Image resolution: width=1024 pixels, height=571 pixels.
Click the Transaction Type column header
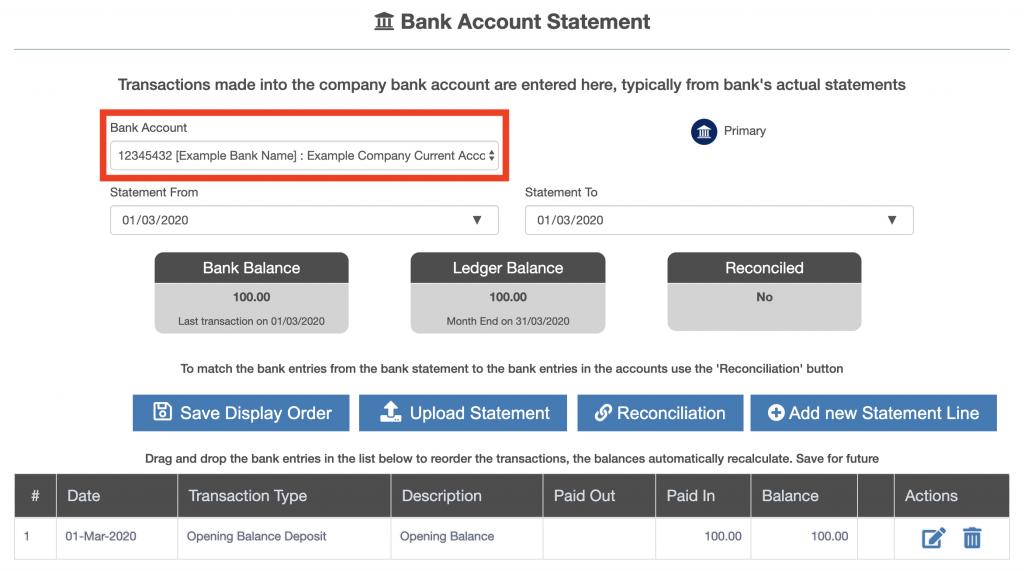coord(248,496)
